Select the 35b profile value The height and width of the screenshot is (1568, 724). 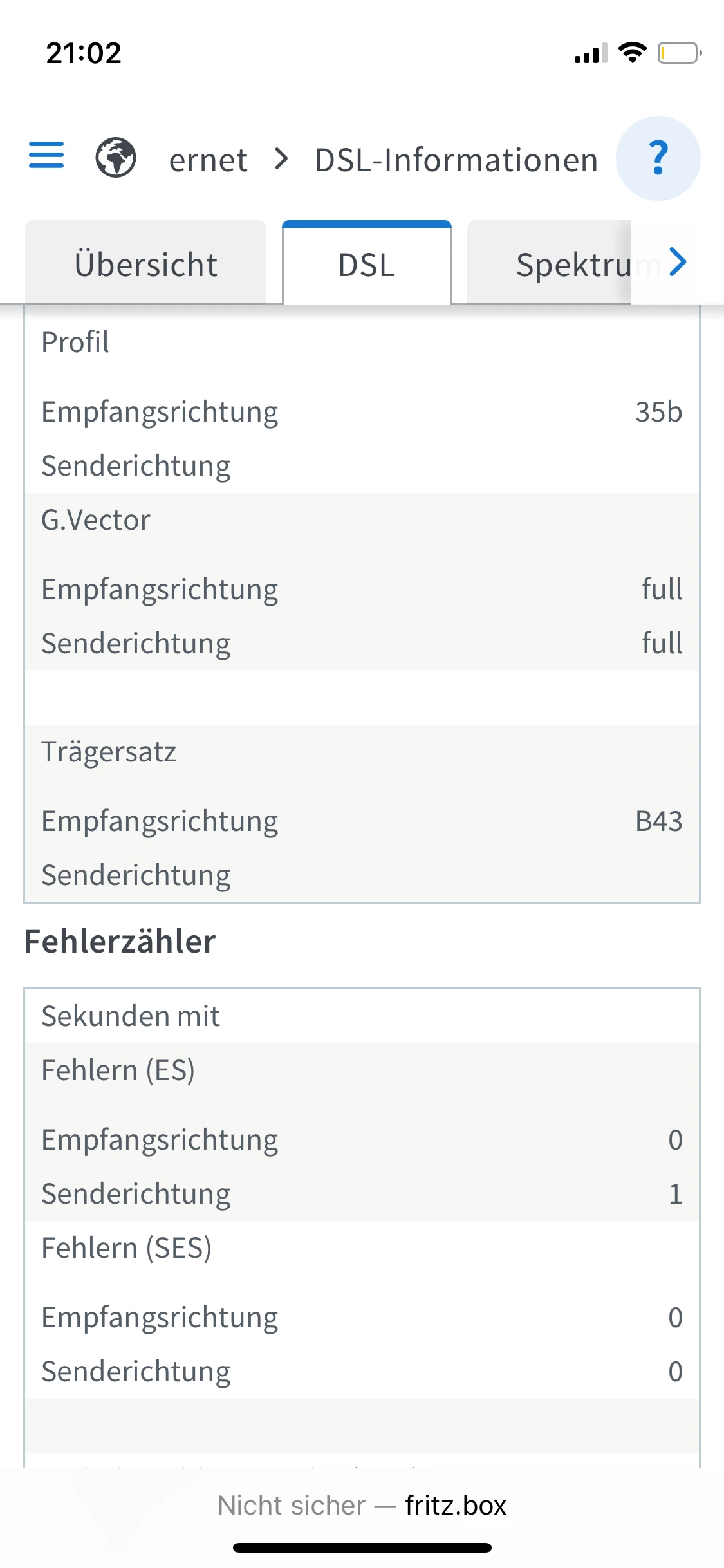(658, 412)
